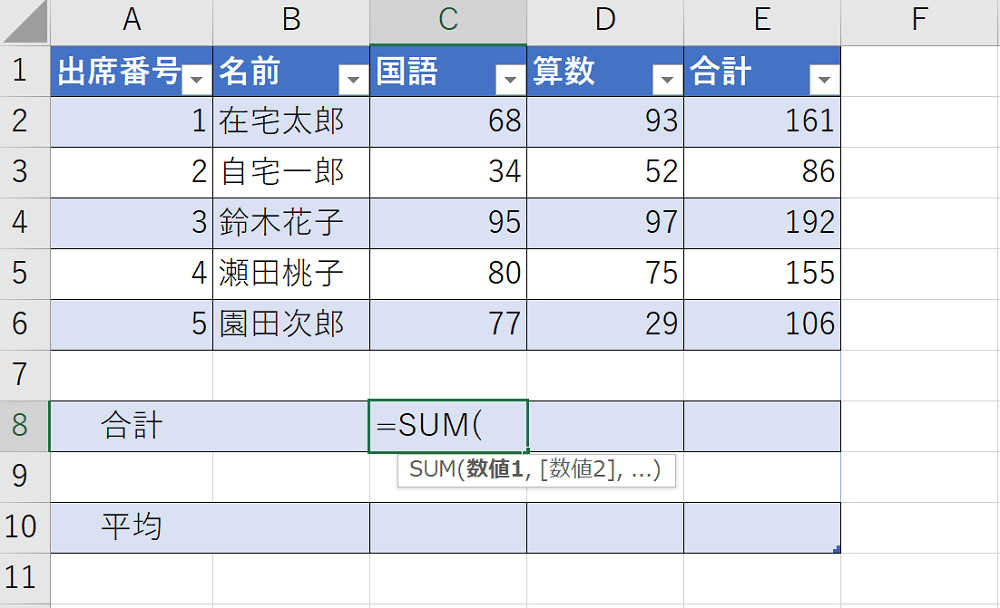The height and width of the screenshot is (608, 1000).
Task: Click the select-all corner triangle
Action: coord(25,22)
